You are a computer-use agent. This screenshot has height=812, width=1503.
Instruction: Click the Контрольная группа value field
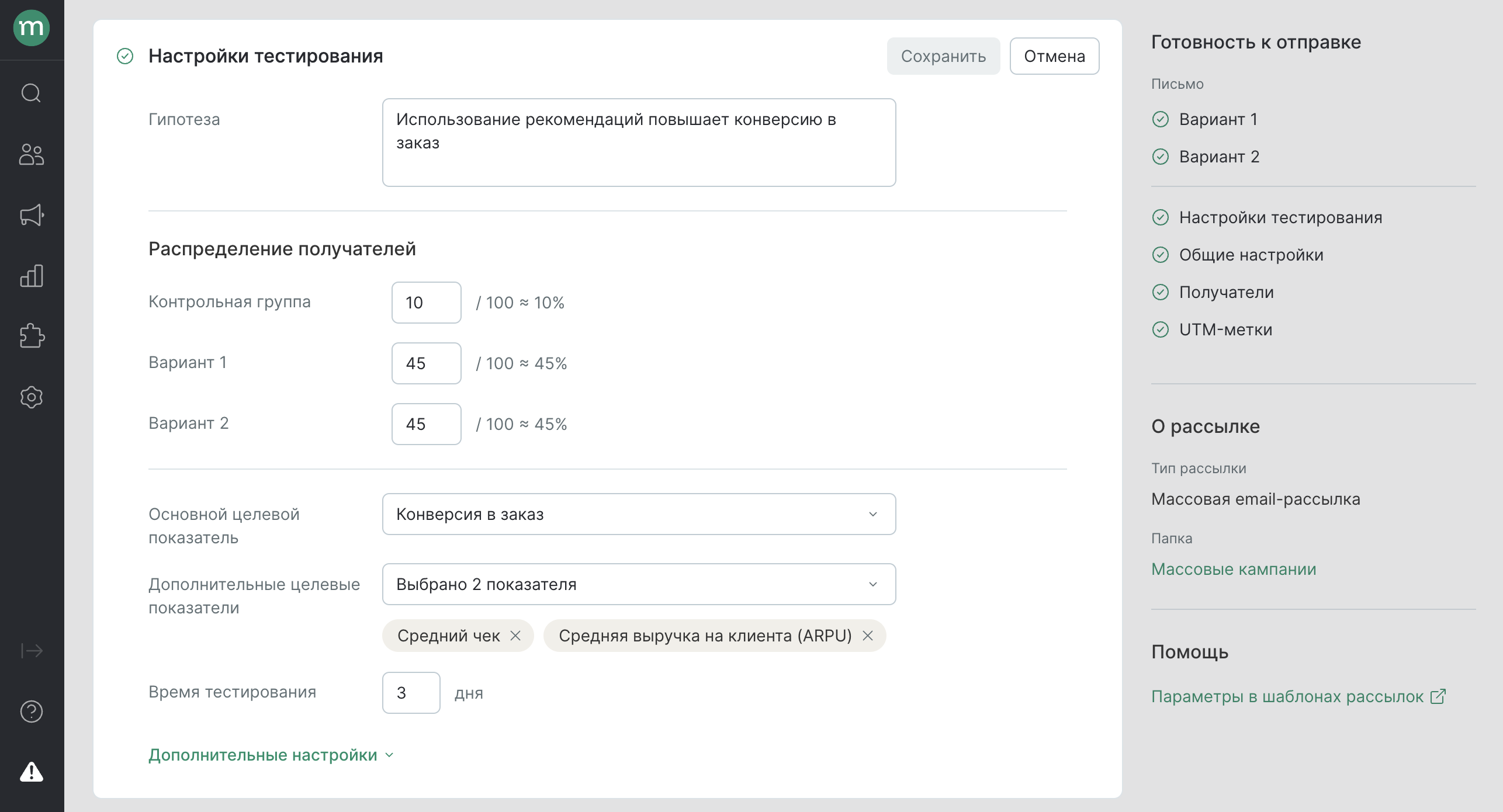point(427,303)
